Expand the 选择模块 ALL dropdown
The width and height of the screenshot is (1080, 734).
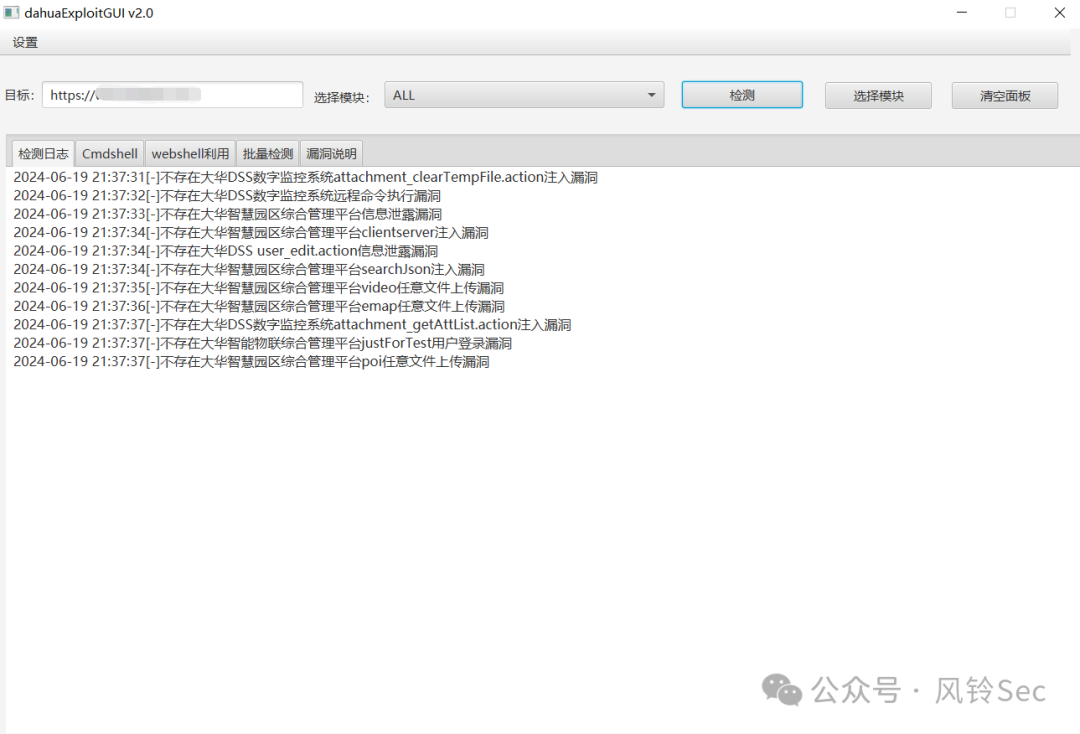pyautogui.click(x=524, y=95)
